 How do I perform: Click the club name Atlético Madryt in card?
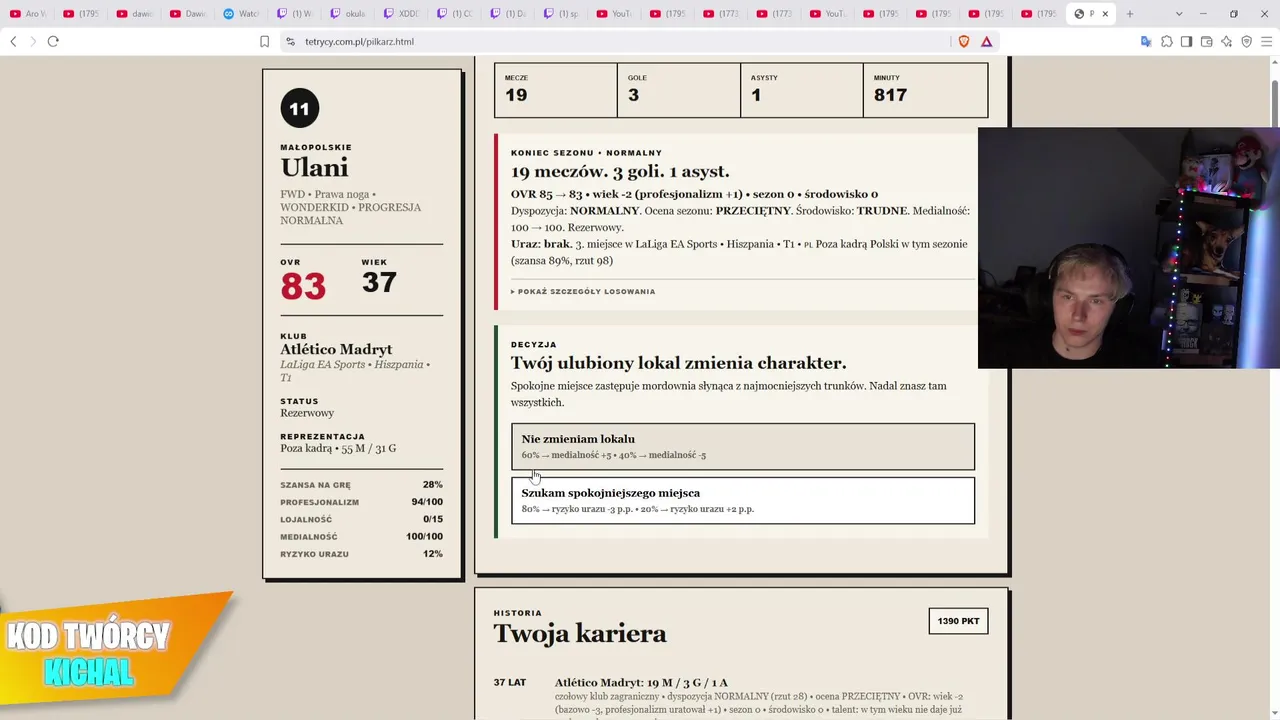coord(336,349)
